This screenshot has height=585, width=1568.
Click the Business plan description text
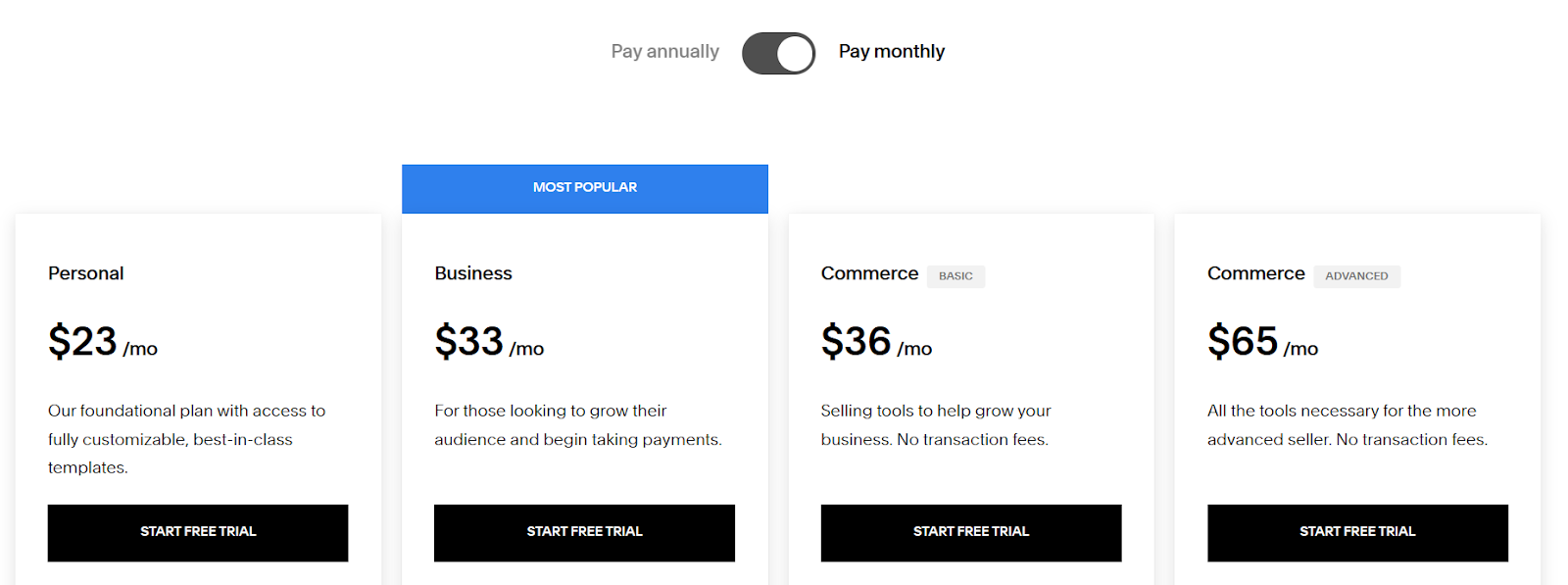578,425
